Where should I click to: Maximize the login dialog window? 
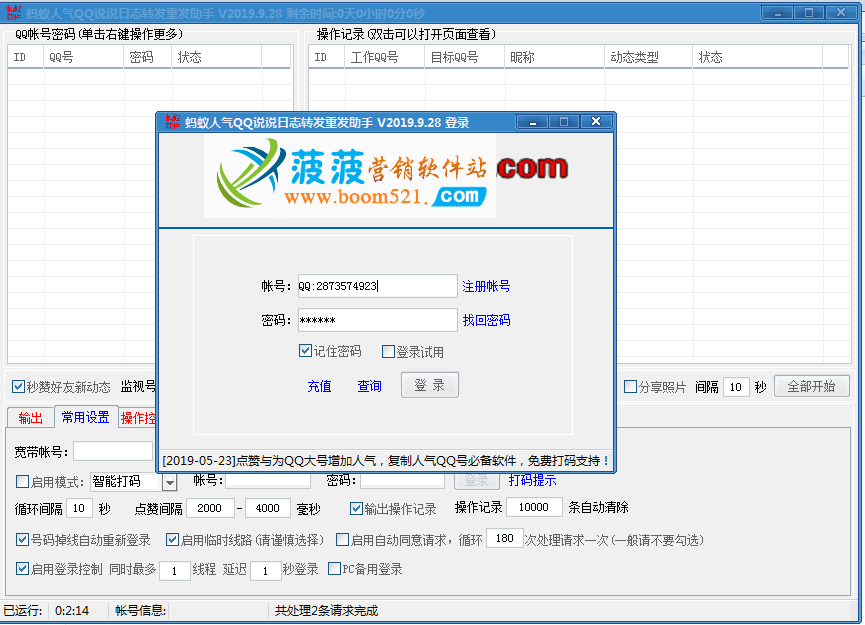point(564,122)
